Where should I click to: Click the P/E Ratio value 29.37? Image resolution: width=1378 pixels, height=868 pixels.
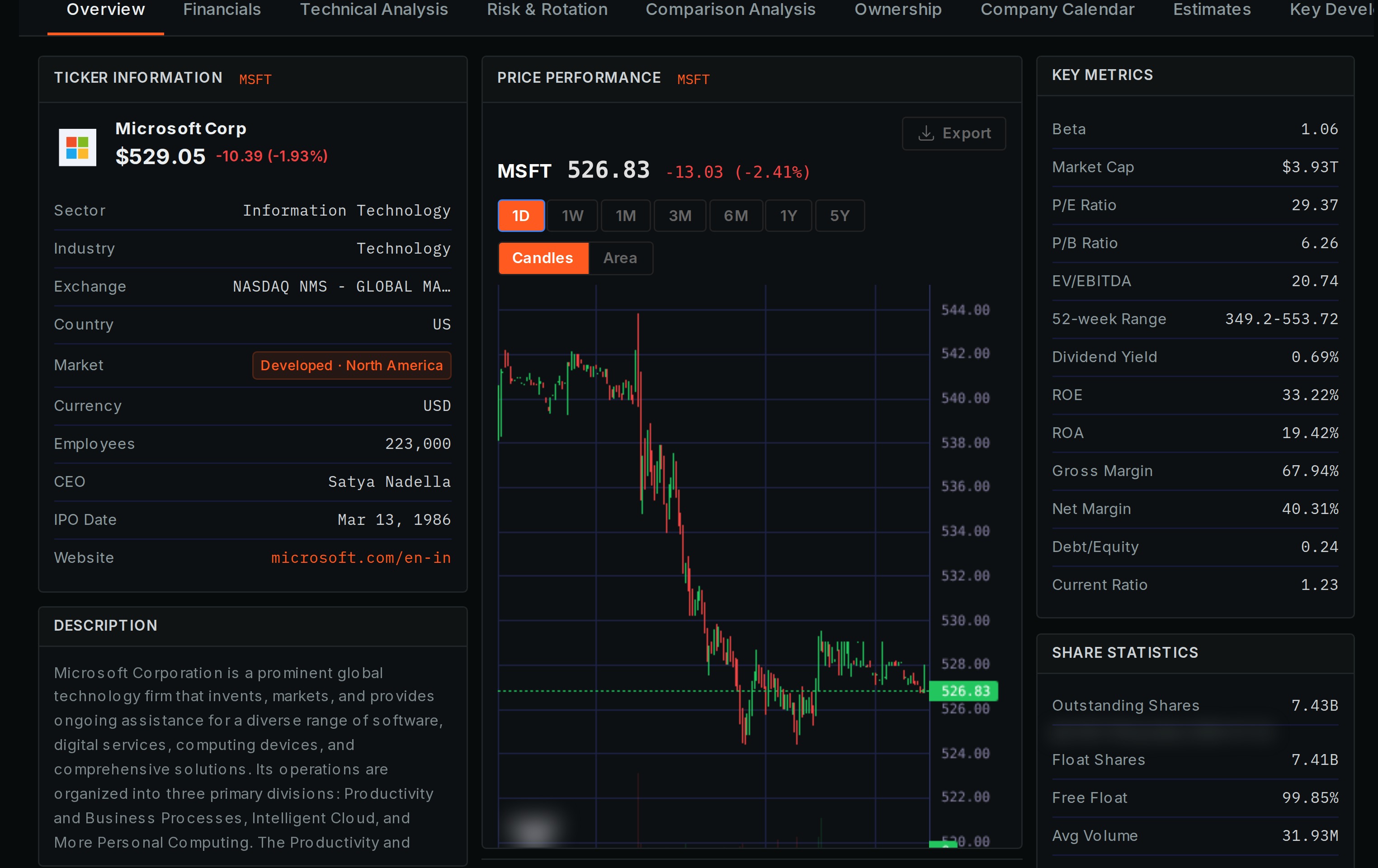1314,205
